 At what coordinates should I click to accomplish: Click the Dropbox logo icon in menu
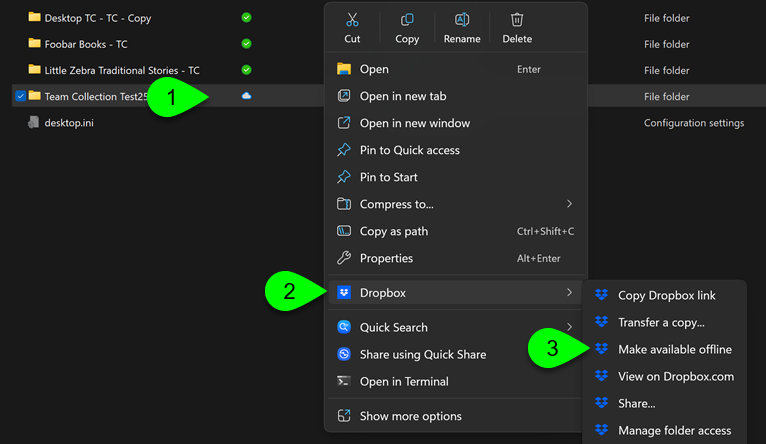344,293
